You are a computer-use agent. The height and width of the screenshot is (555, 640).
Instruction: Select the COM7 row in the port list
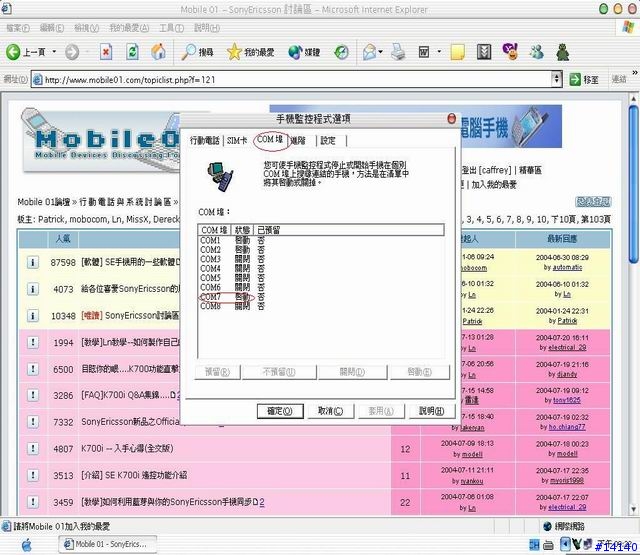(x=232, y=297)
